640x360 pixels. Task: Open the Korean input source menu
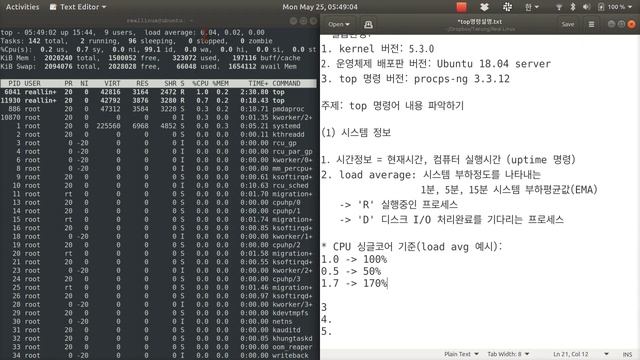click(531, 7)
